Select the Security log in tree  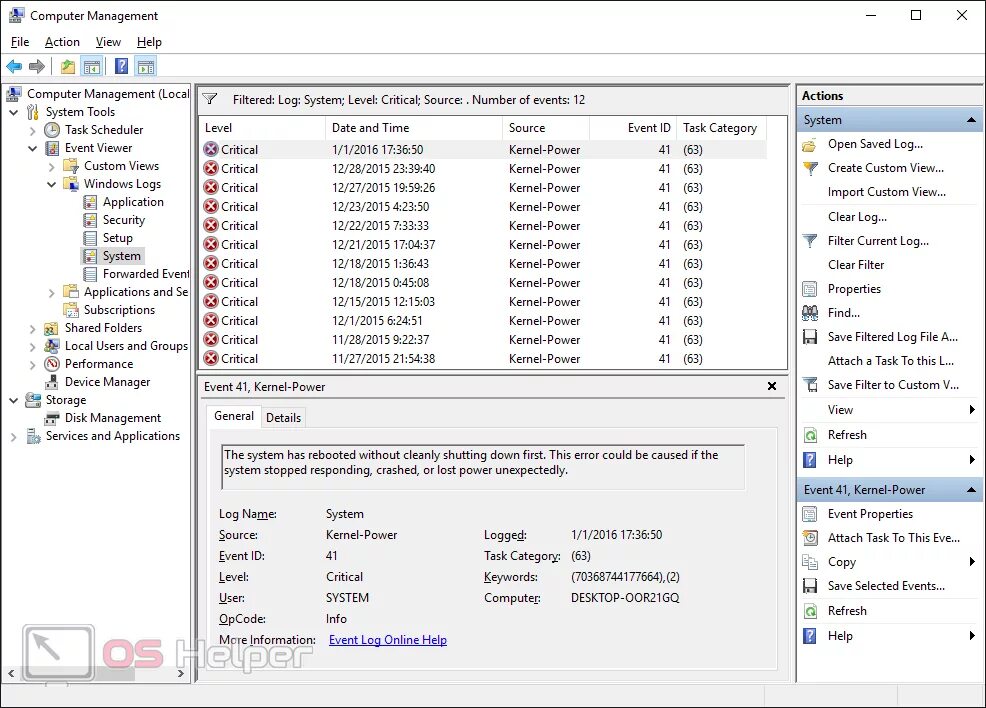tap(124, 220)
